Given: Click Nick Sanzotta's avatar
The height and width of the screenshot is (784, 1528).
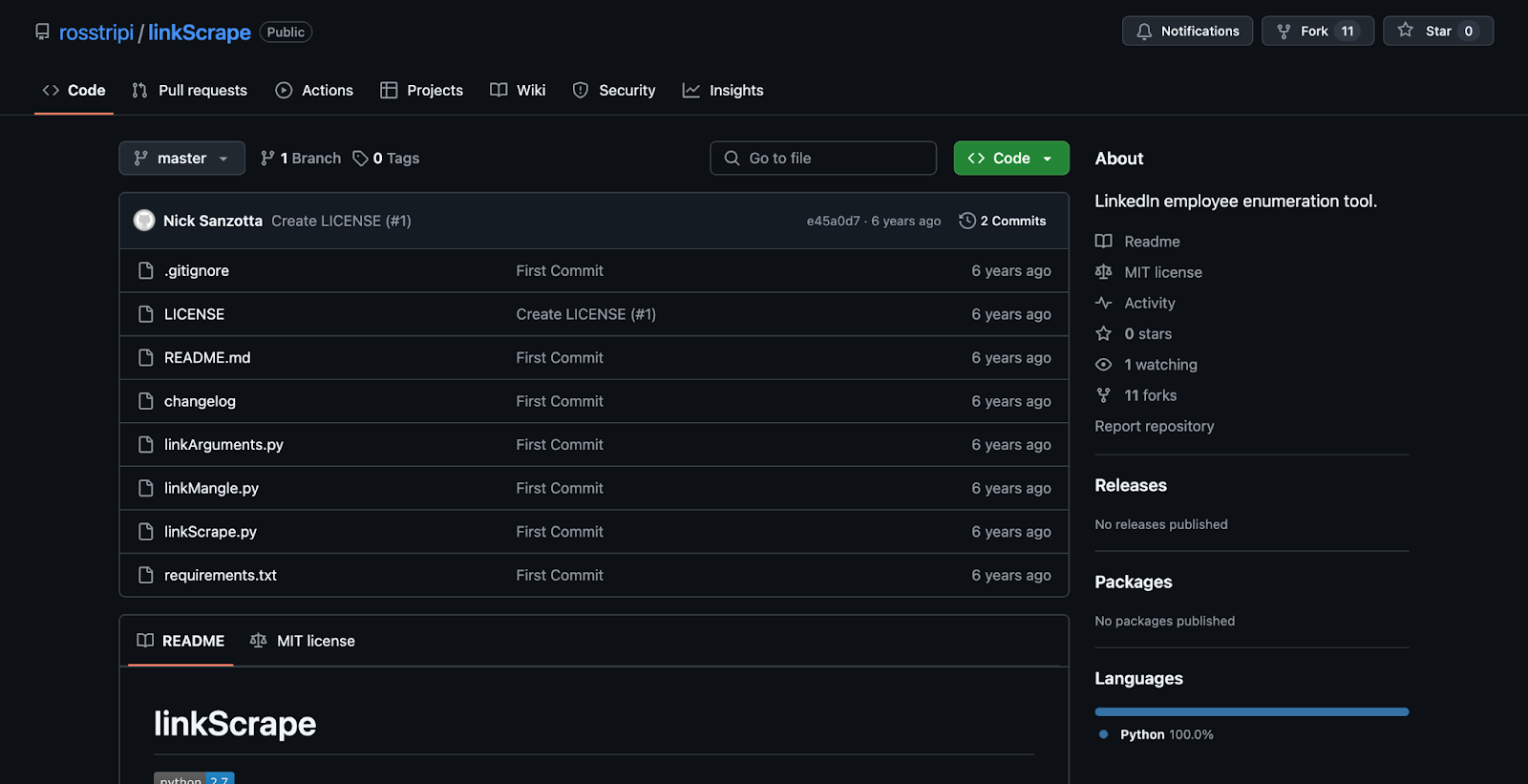Looking at the screenshot, I should click(x=144, y=221).
